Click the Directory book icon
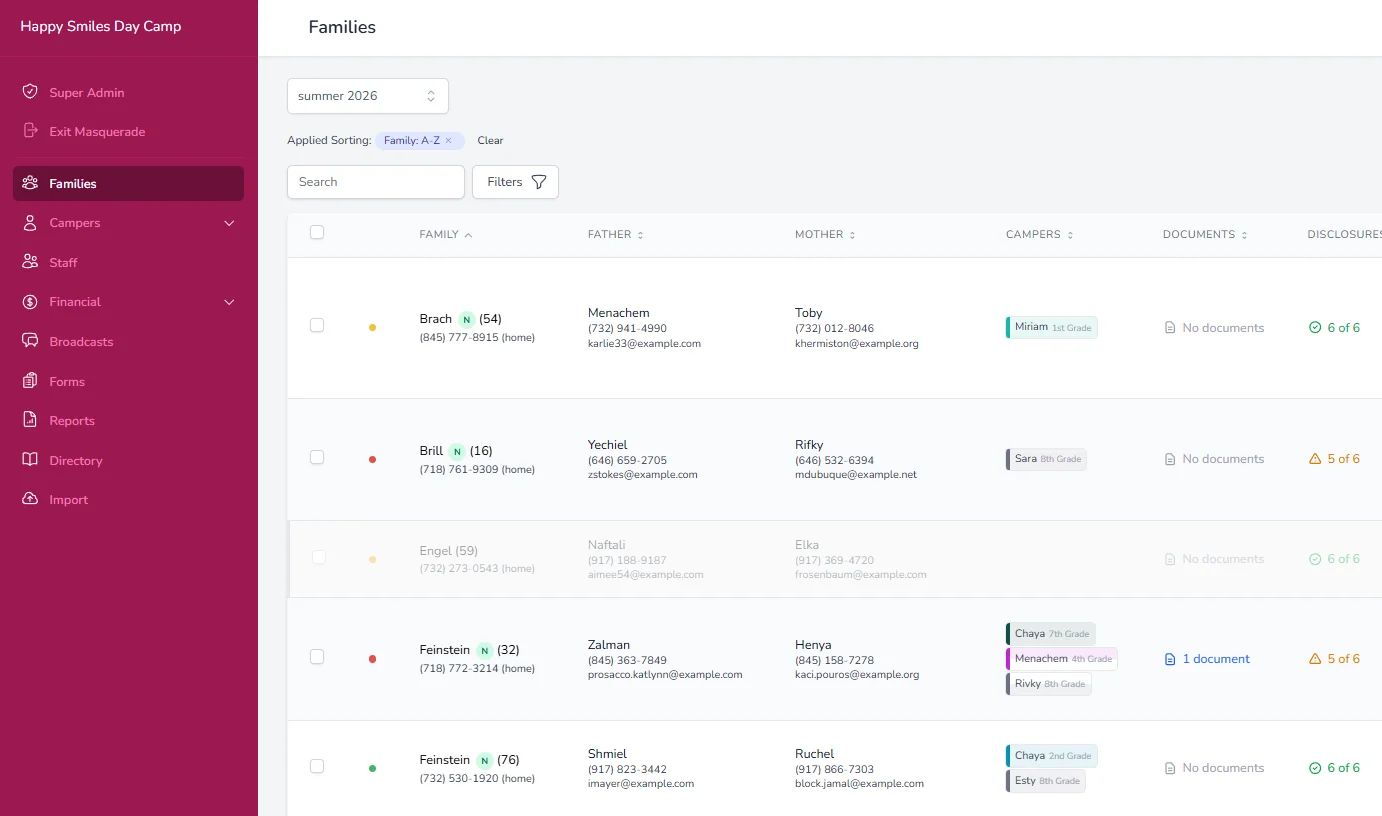The width and height of the screenshot is (1382, 816). pos(30,460)
